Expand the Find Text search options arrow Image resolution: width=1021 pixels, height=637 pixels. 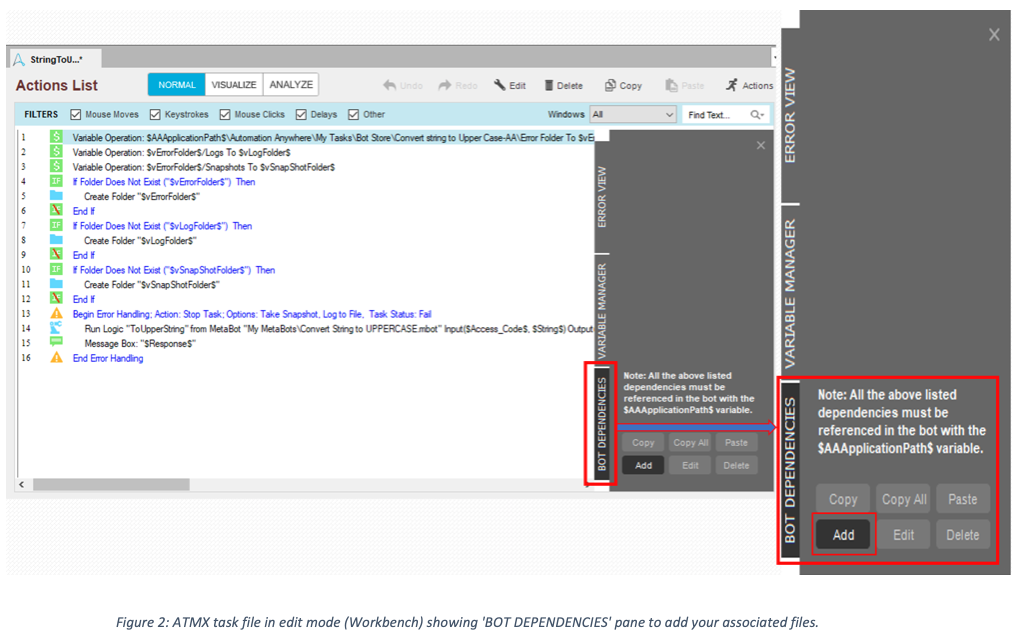[765, 115]
